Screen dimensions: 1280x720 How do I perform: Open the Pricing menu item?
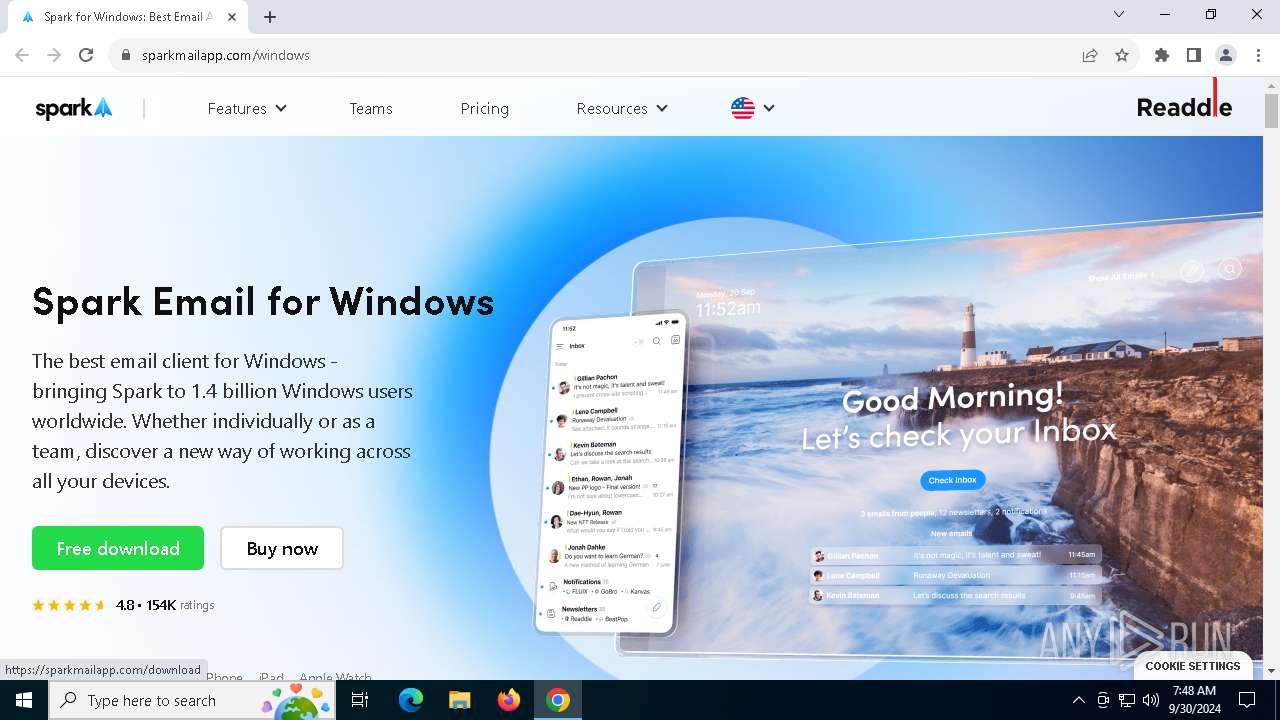click(485, 108)
